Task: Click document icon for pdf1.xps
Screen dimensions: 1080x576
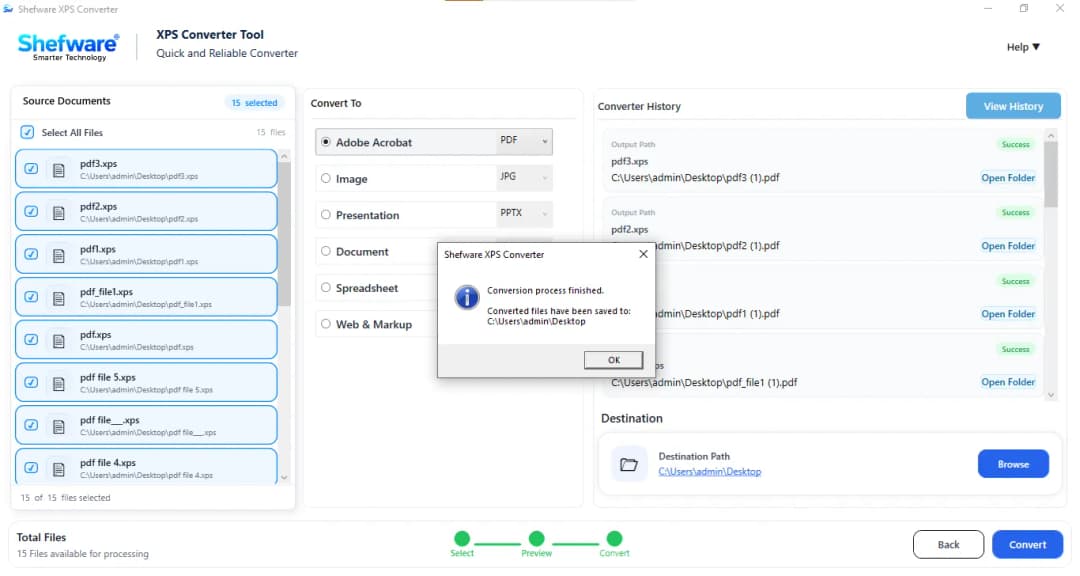Action: [59, 255]
